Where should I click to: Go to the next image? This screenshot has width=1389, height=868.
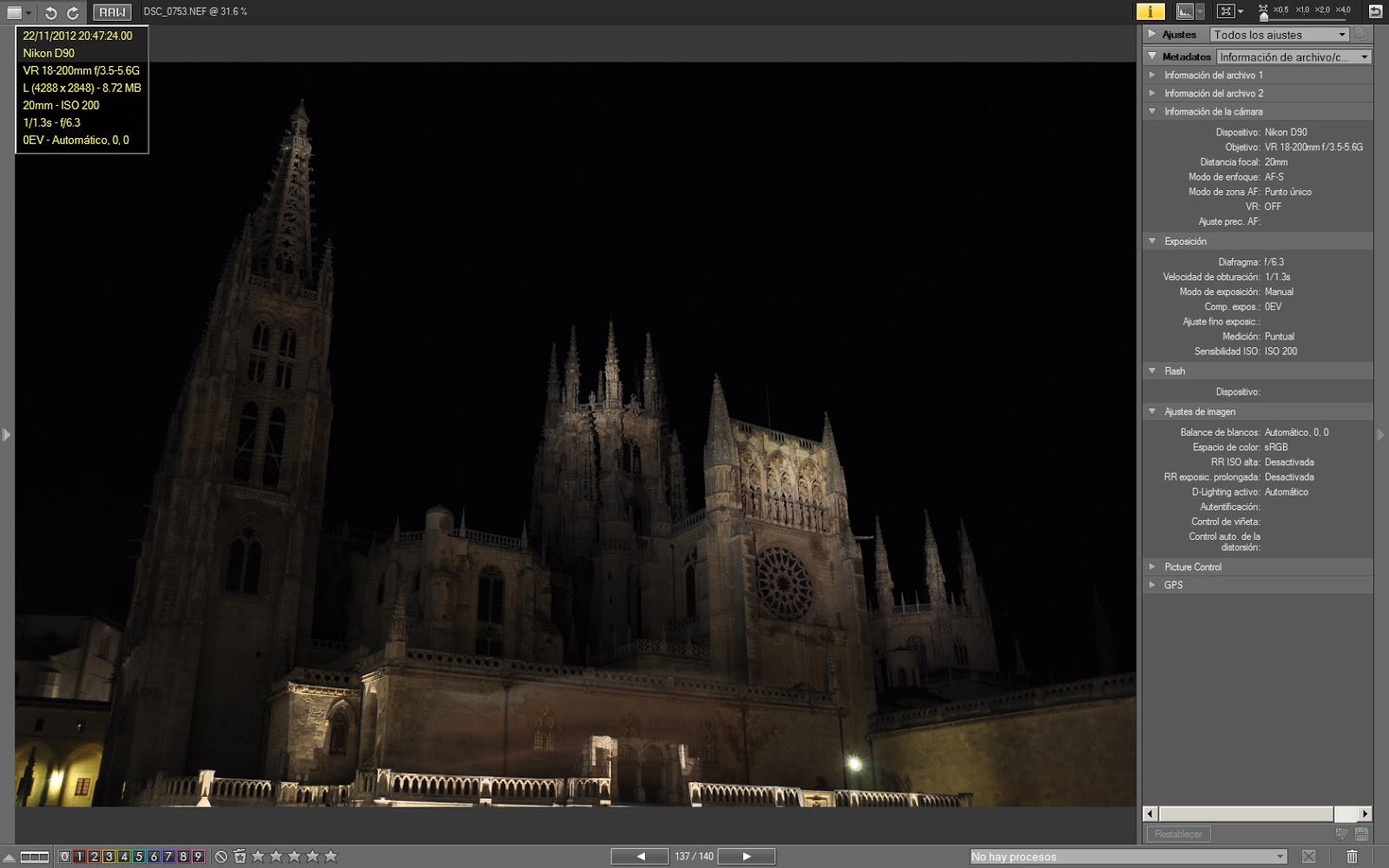(747, 857)
